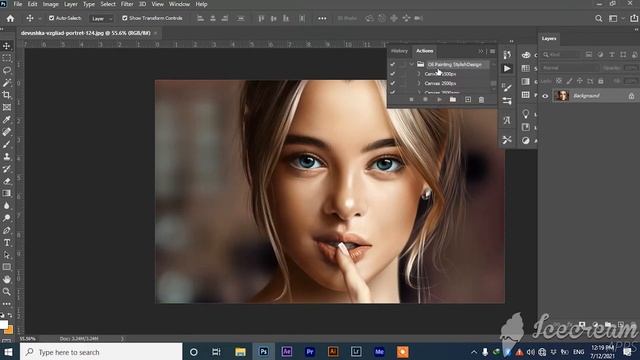640x360 pixels.
Task: Hide the Background layer eye icon
Action: (x=545, y=96)
